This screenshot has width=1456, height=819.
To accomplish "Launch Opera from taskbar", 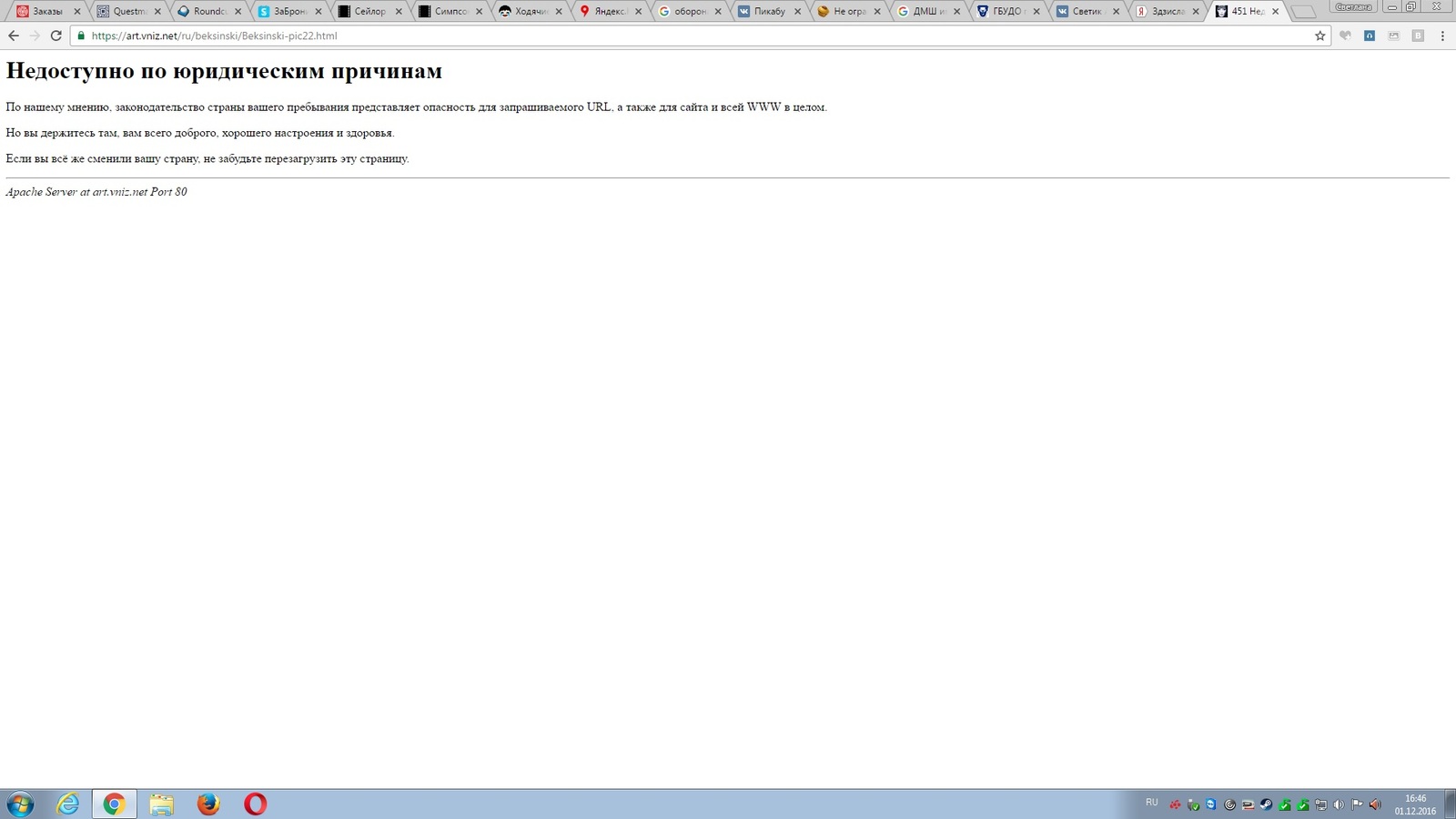I will click(x=256, y=804).
